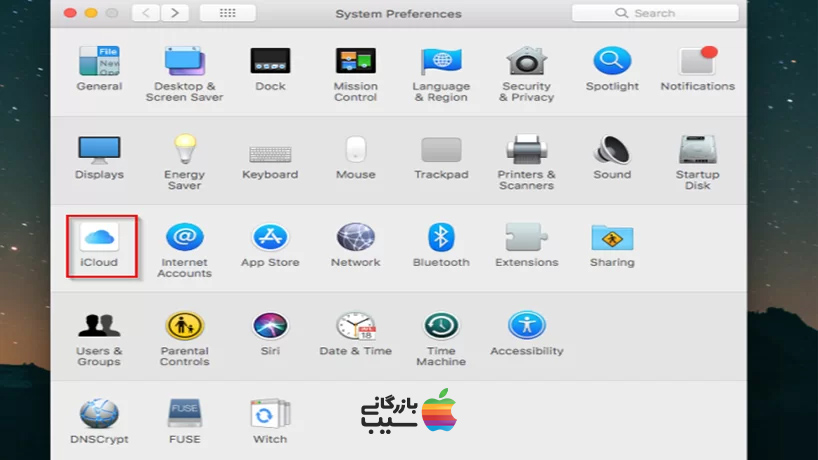The image size is (818, 460).
Task: Open App Store preferences
Action: 270,245
